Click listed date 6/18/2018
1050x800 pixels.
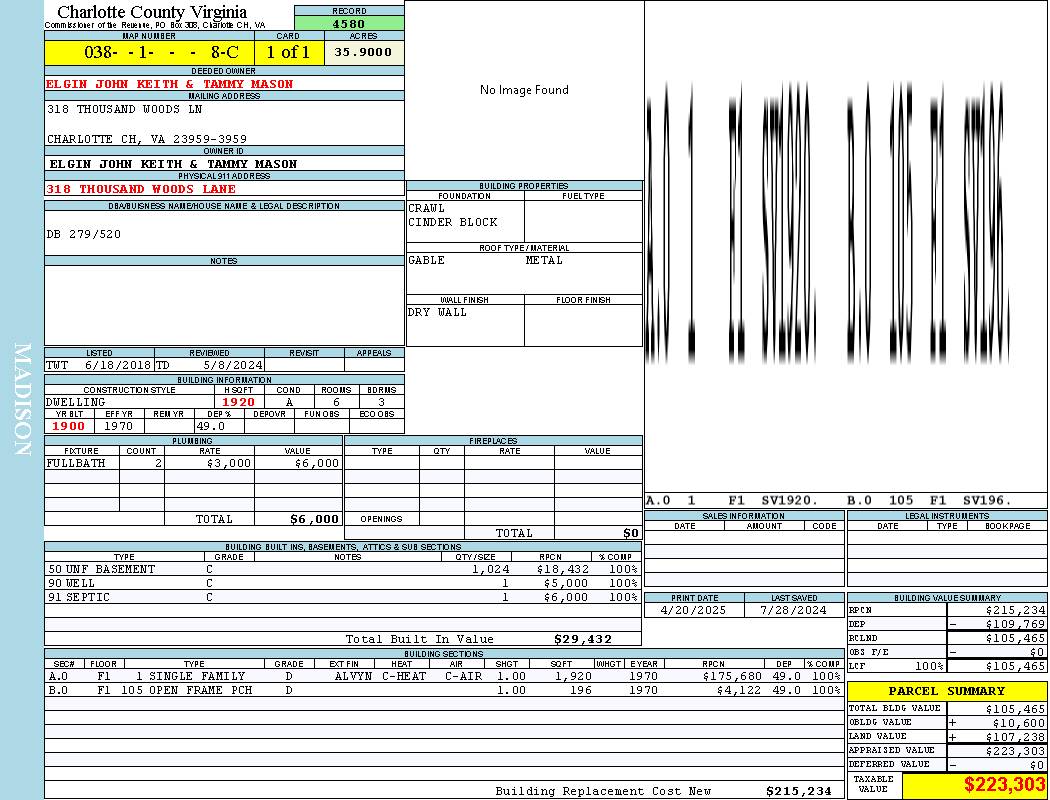pyautogui.click(x=118, y=366)
